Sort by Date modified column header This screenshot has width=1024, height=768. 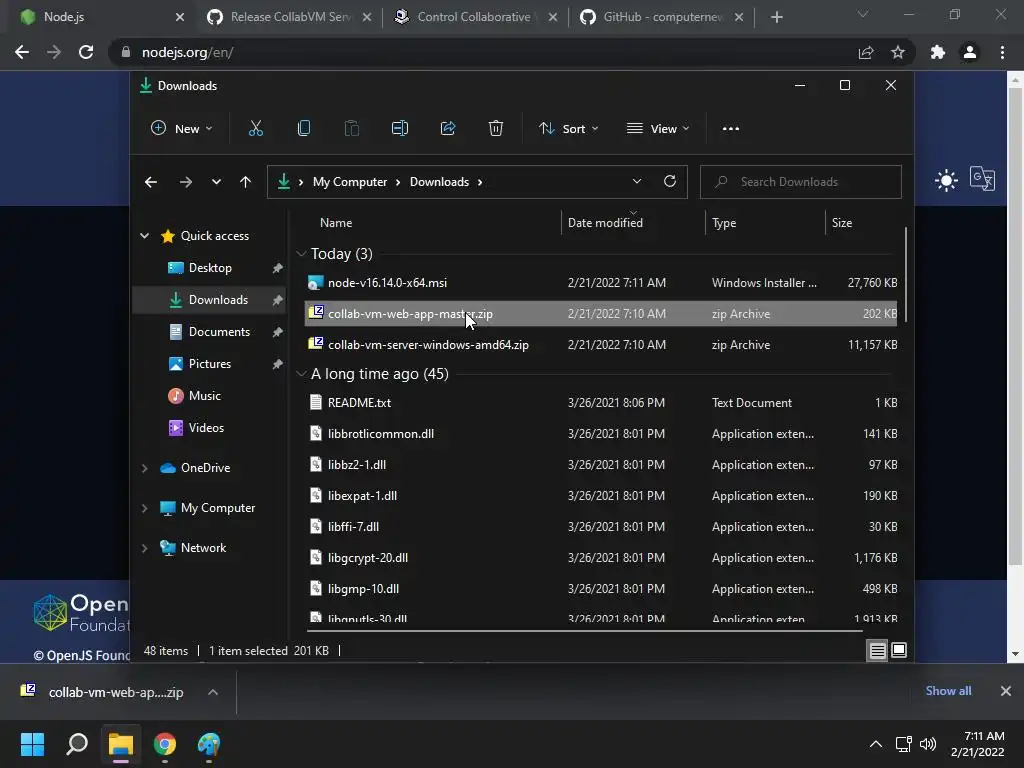click(x=605, y=223)
